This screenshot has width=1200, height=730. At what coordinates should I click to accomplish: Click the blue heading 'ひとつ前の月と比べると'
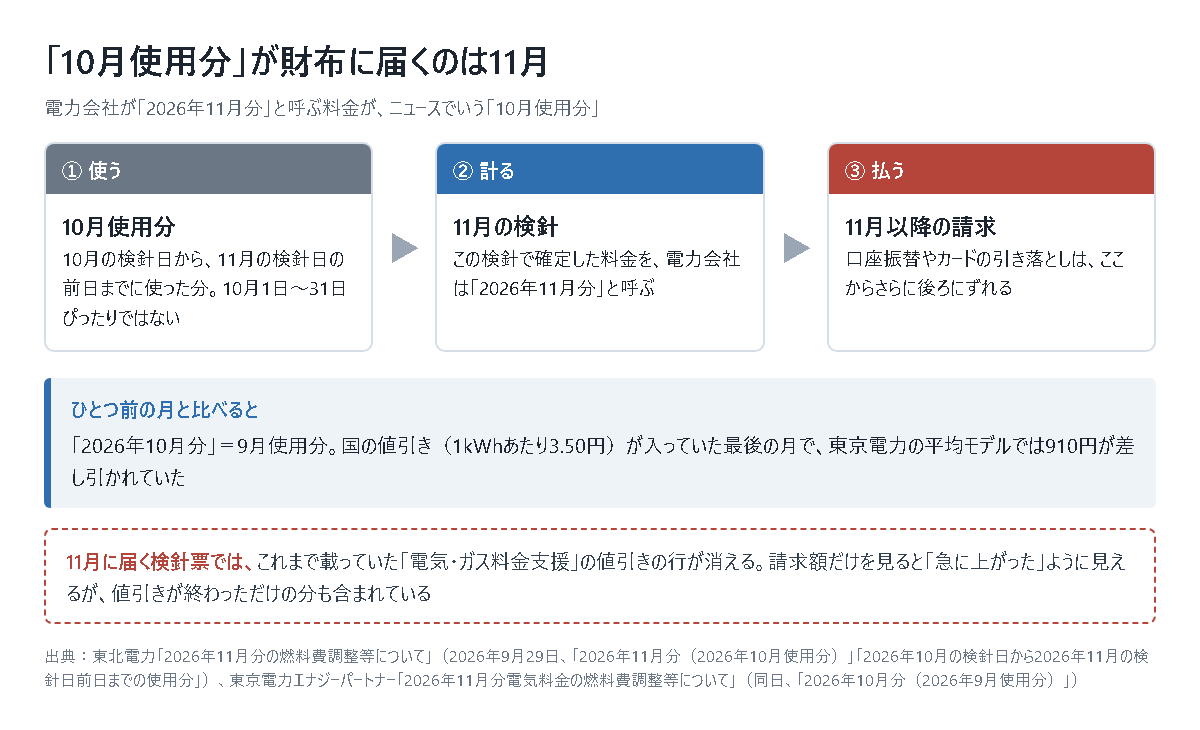pyautogui.click(x=165, y=410)
